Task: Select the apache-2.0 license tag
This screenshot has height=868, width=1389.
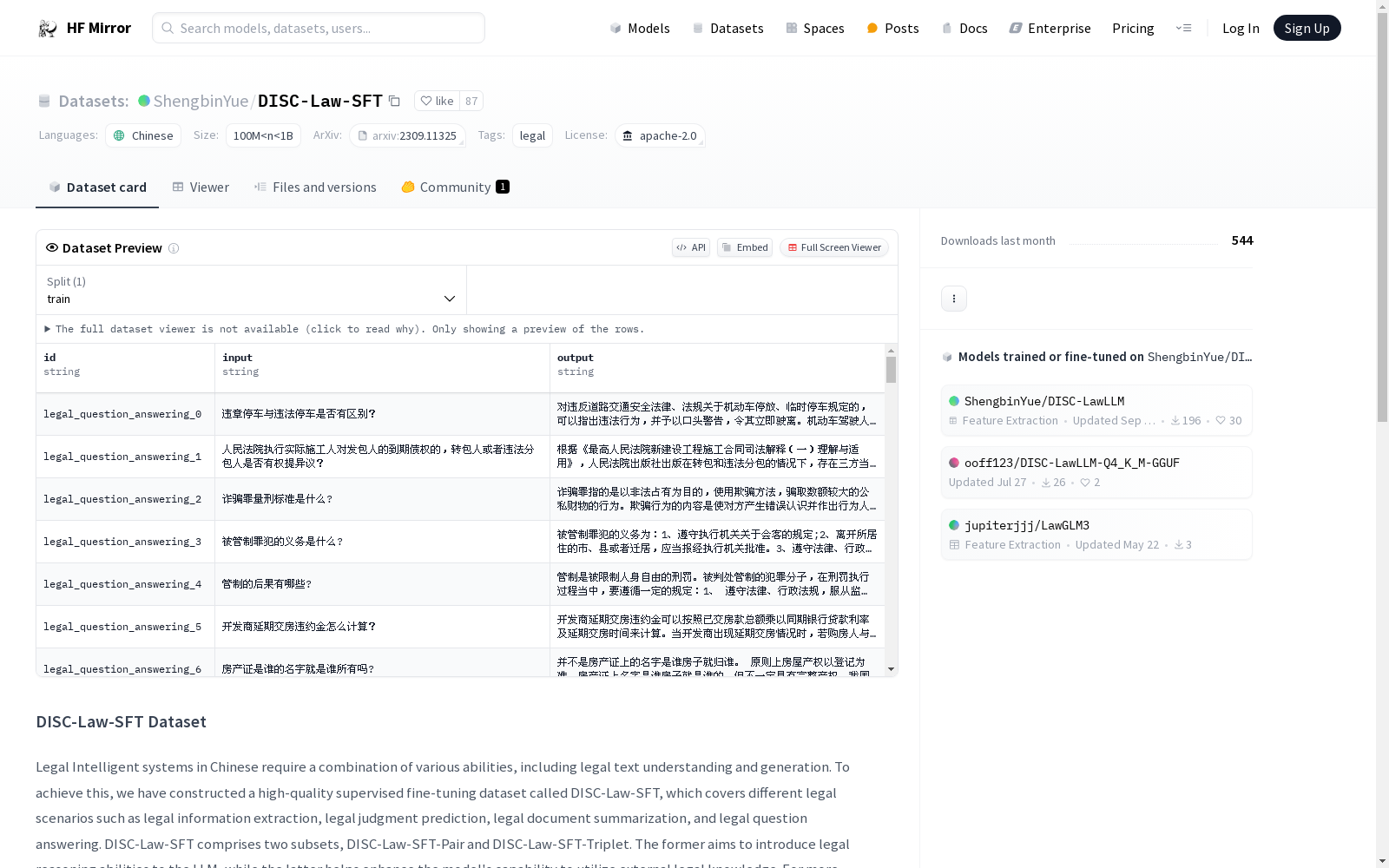Action: click(x=660, y=135)
